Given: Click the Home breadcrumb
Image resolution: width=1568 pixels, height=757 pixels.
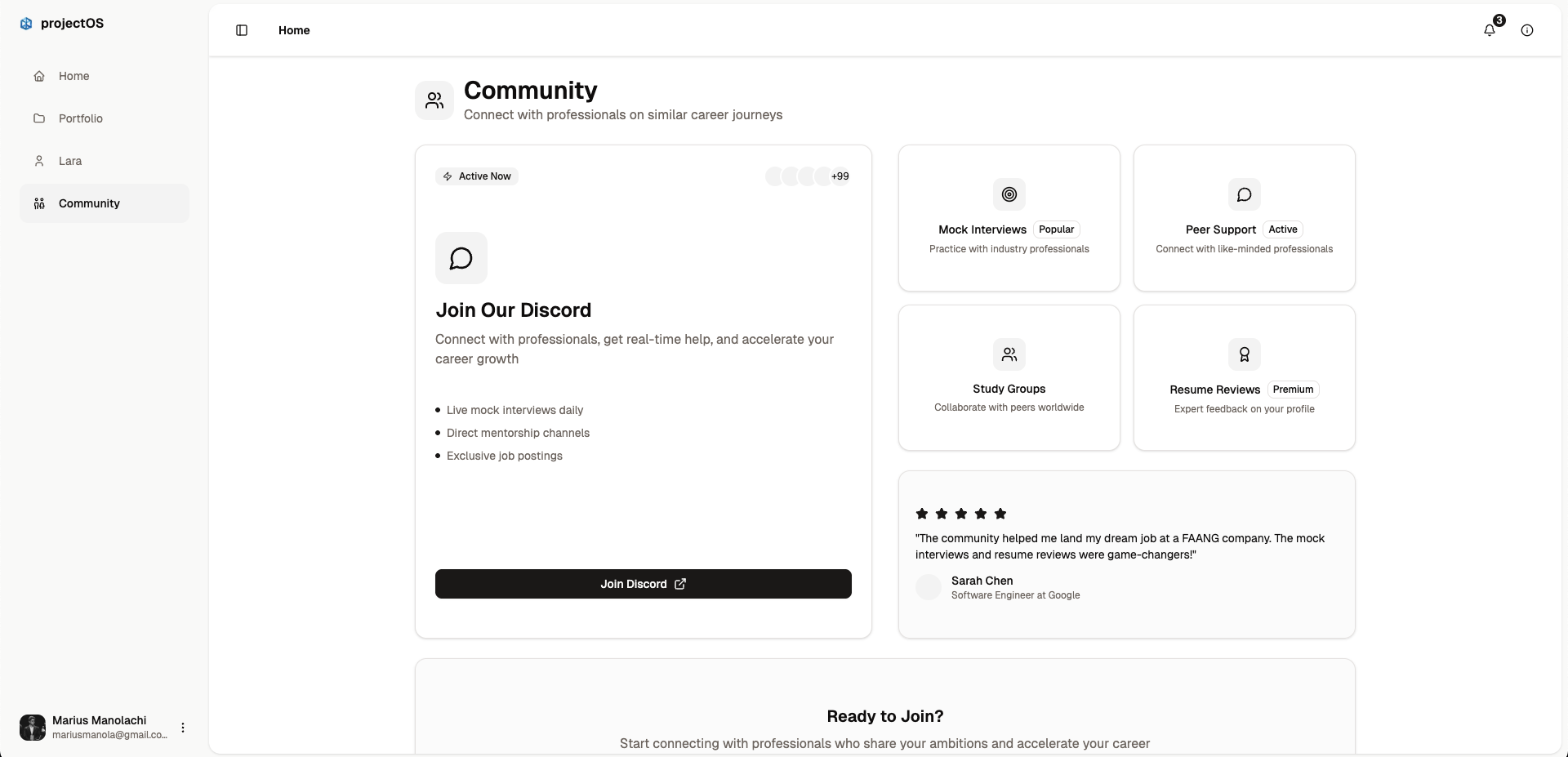Looking at the screenshot, I should point(294,30).
